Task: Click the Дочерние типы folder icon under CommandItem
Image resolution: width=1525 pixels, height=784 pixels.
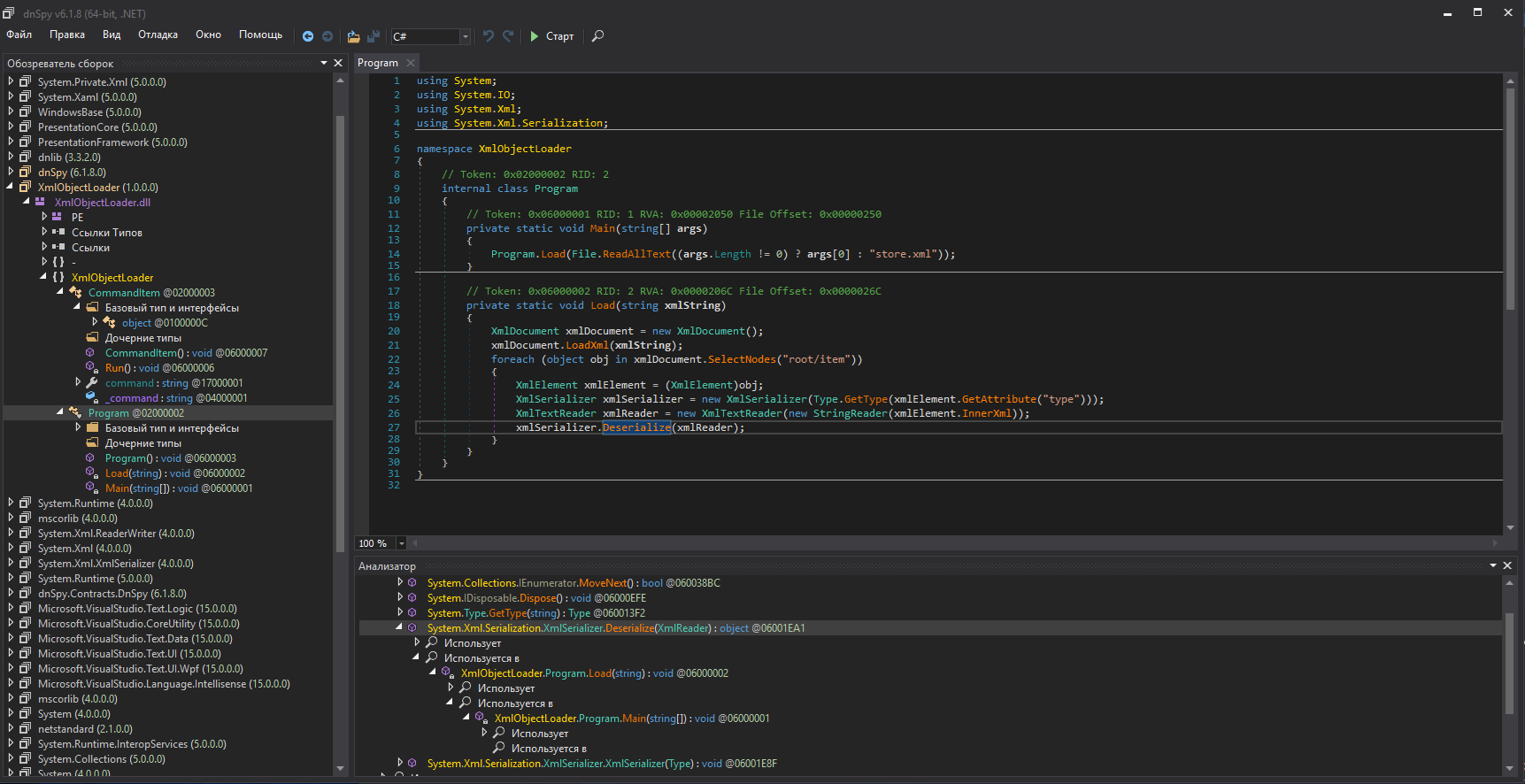Action: tap(92, 337)
